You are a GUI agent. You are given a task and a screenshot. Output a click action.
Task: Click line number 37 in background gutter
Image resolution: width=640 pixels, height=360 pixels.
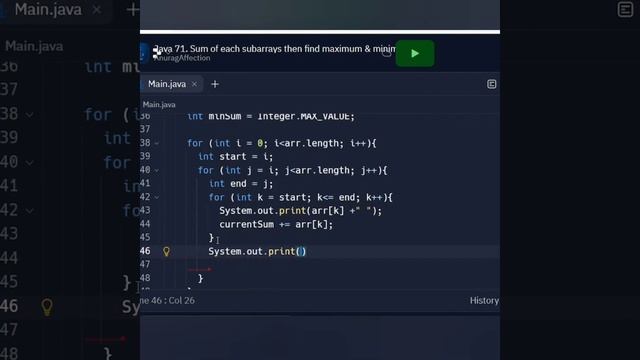point(9,89)
